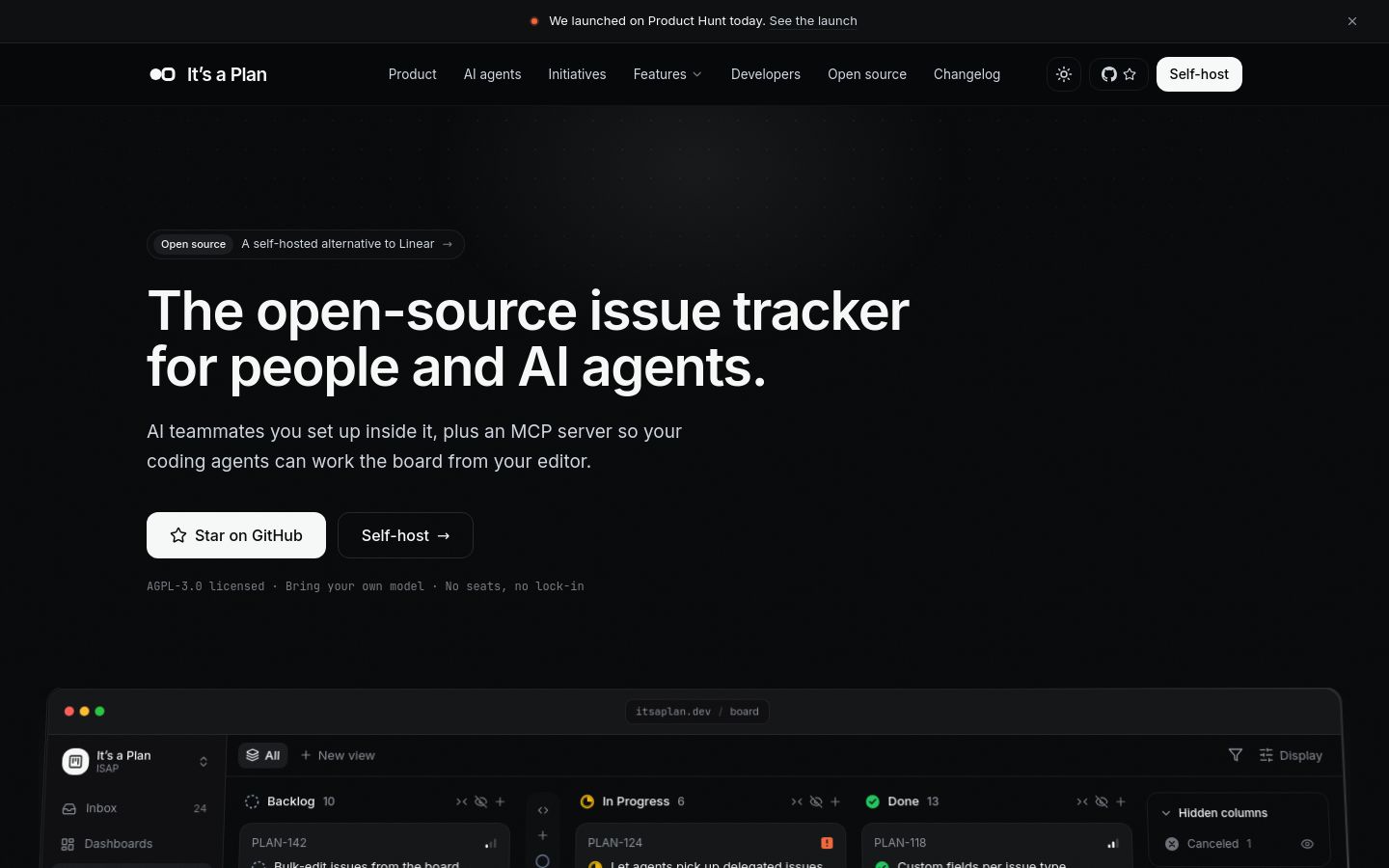Screen dimensions: 1389x868
Task: Add an issue to Done column
Action: click(1121, 801)
